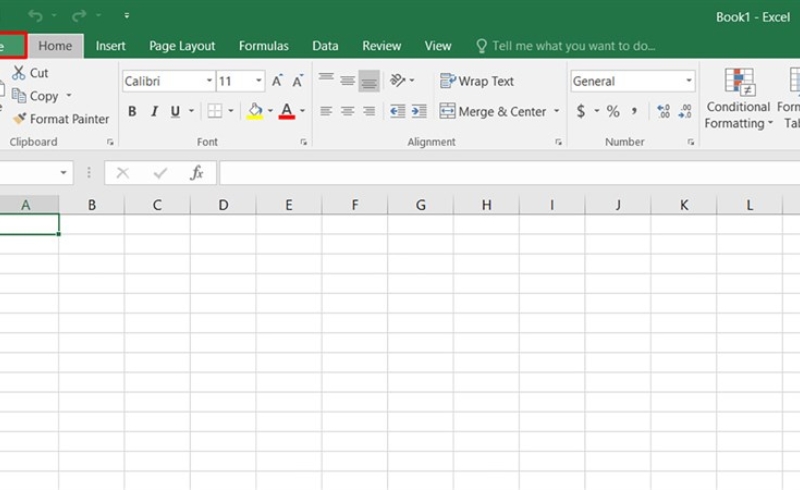Viewport: 800px width, 490px height.
Task: Expand the Accounting format dropdown arrow
Action: [596, 111]
